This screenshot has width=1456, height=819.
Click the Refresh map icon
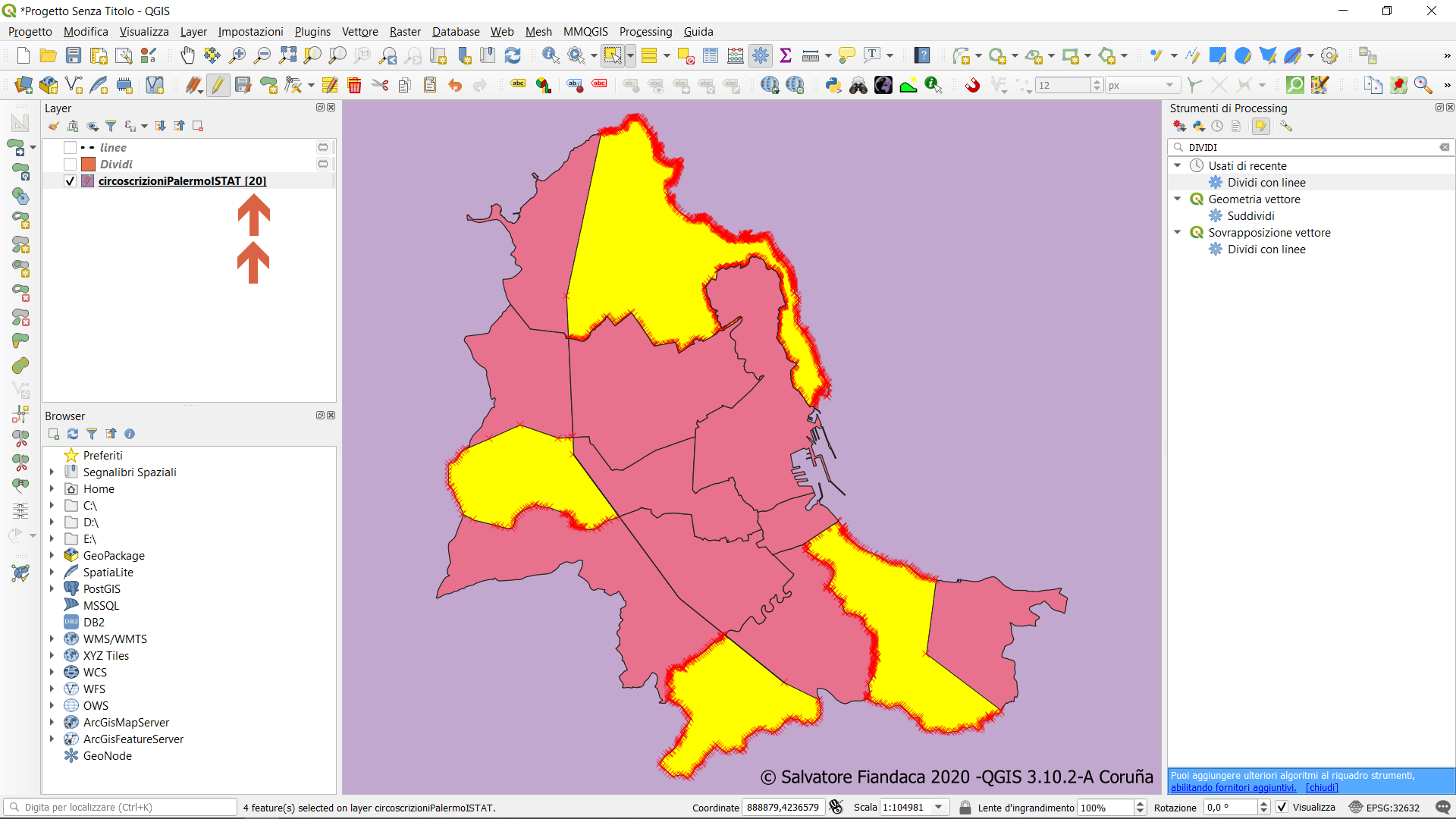513,55
